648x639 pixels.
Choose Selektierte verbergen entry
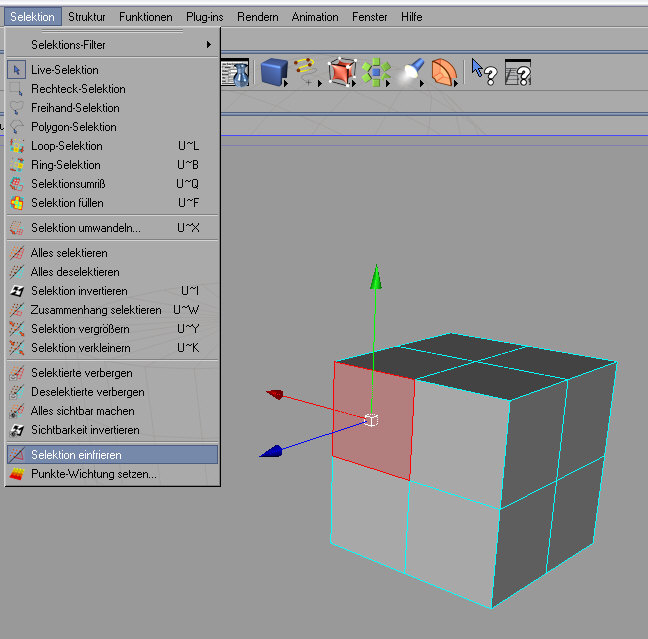(x=112, y=373)
